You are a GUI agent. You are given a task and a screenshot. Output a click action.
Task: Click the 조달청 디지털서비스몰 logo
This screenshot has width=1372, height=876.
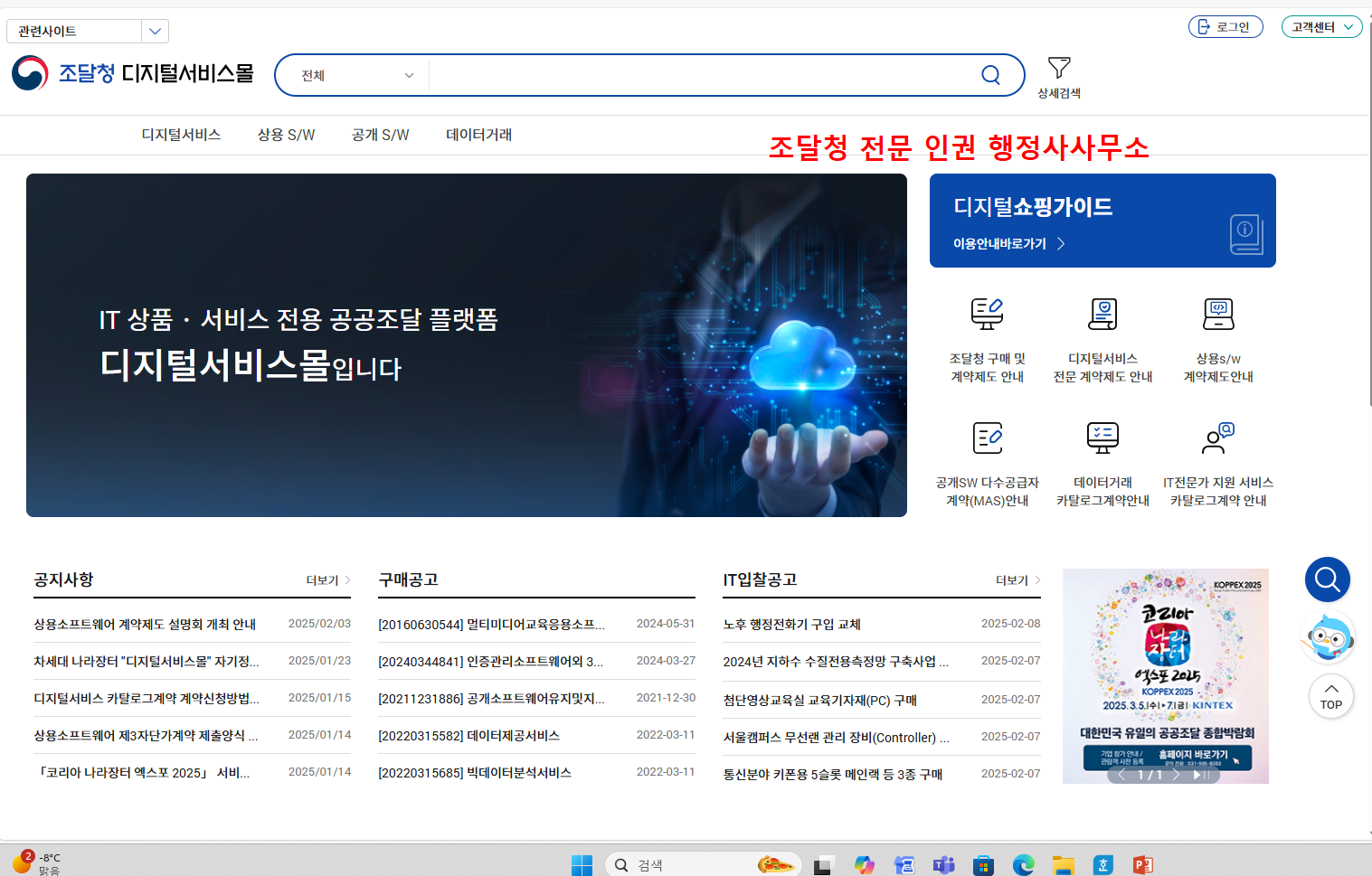click(x=133, y=73)
